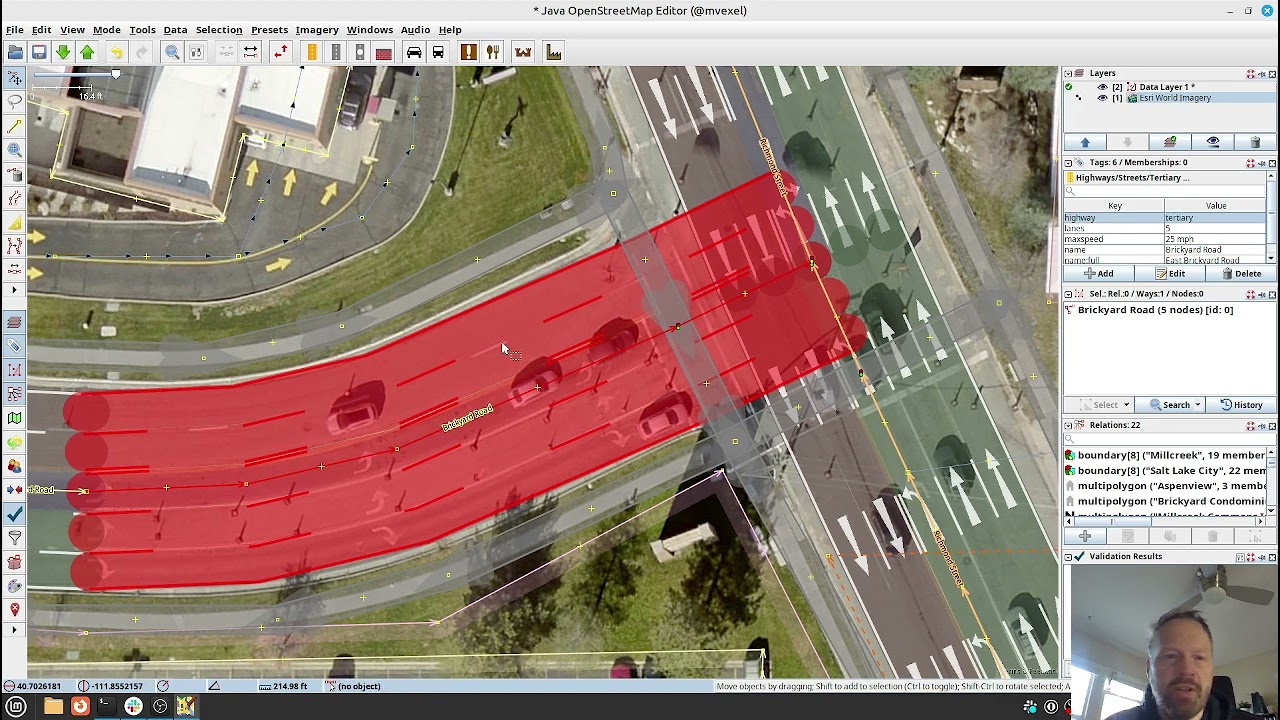
Task: Open the factory man-made preset icon
Action: (553, 52)
